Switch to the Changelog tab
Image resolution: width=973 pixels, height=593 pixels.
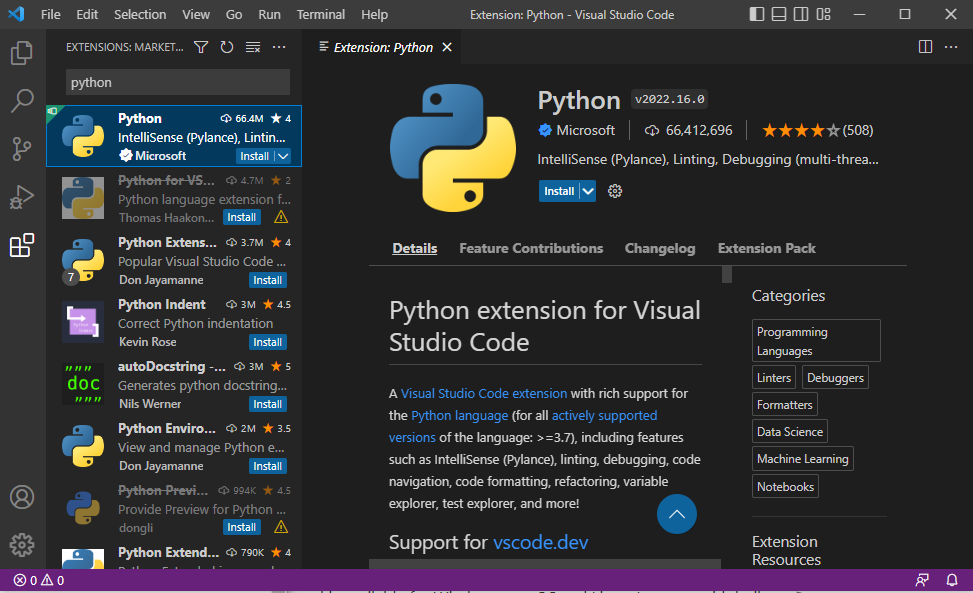[x=660, y=248]
